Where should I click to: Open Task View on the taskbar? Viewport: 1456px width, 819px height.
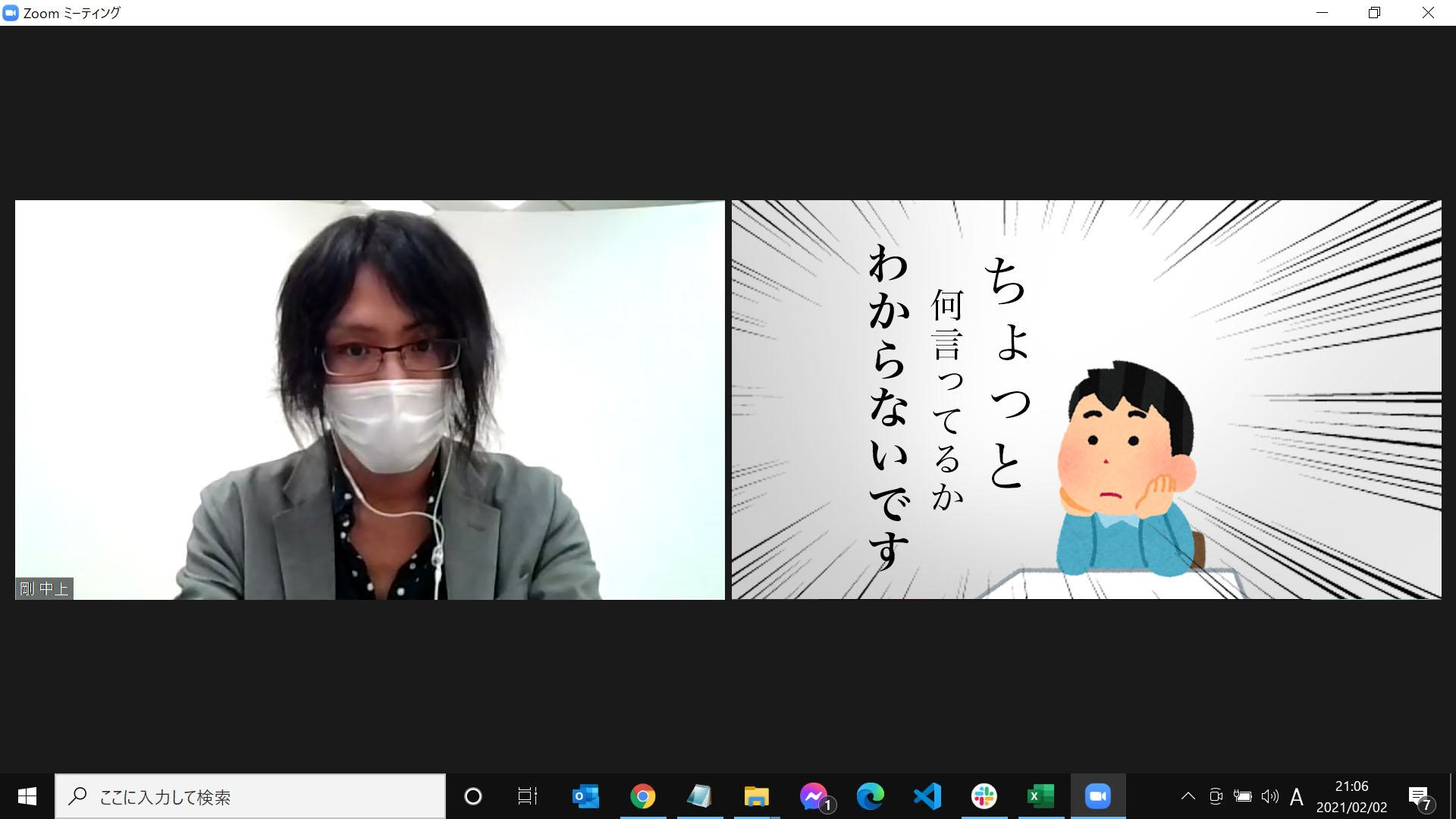(x=528, y=796)
